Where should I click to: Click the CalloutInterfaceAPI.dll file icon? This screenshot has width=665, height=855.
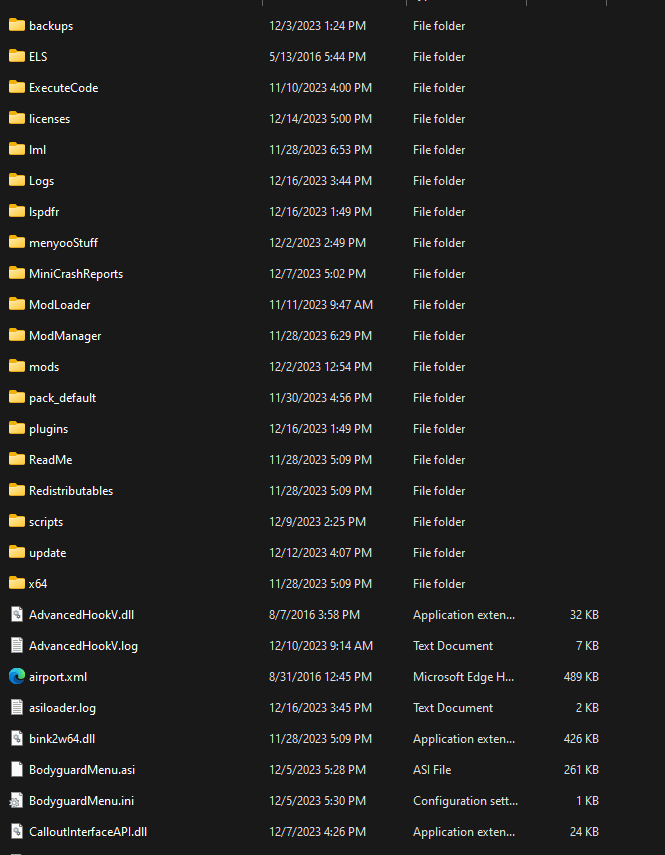coord(17,832)
